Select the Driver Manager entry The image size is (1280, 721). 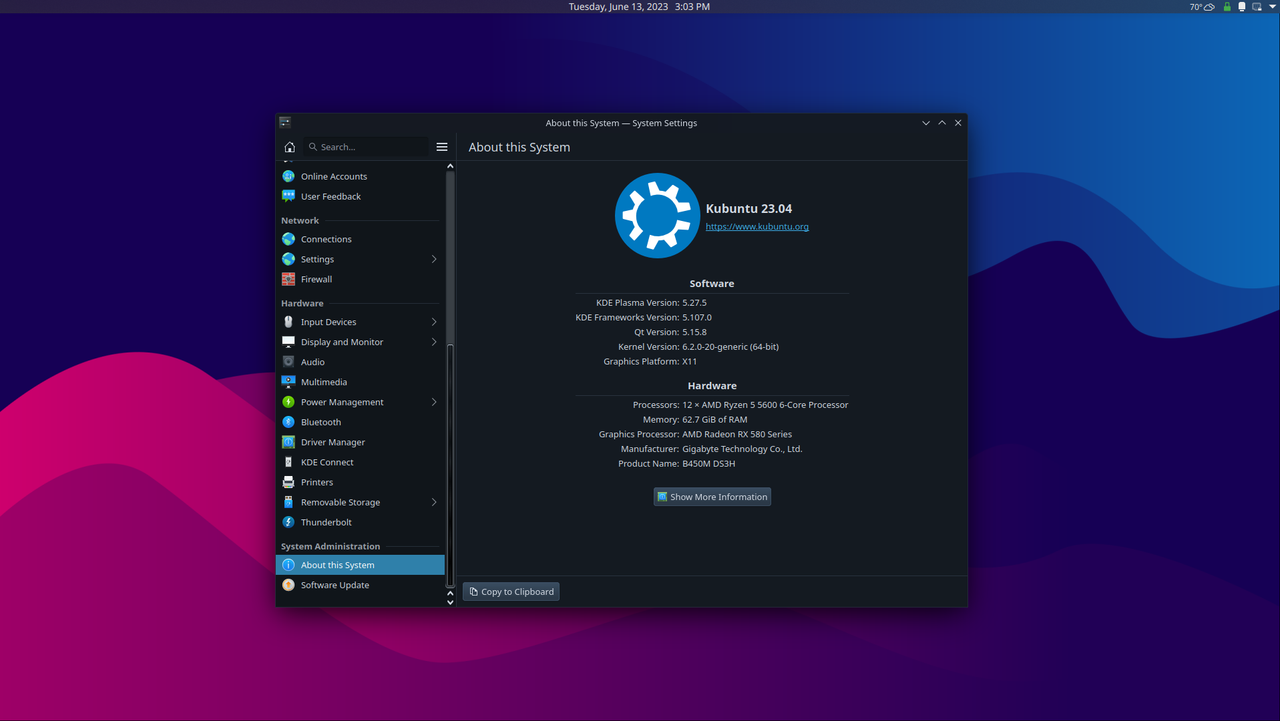360,442
